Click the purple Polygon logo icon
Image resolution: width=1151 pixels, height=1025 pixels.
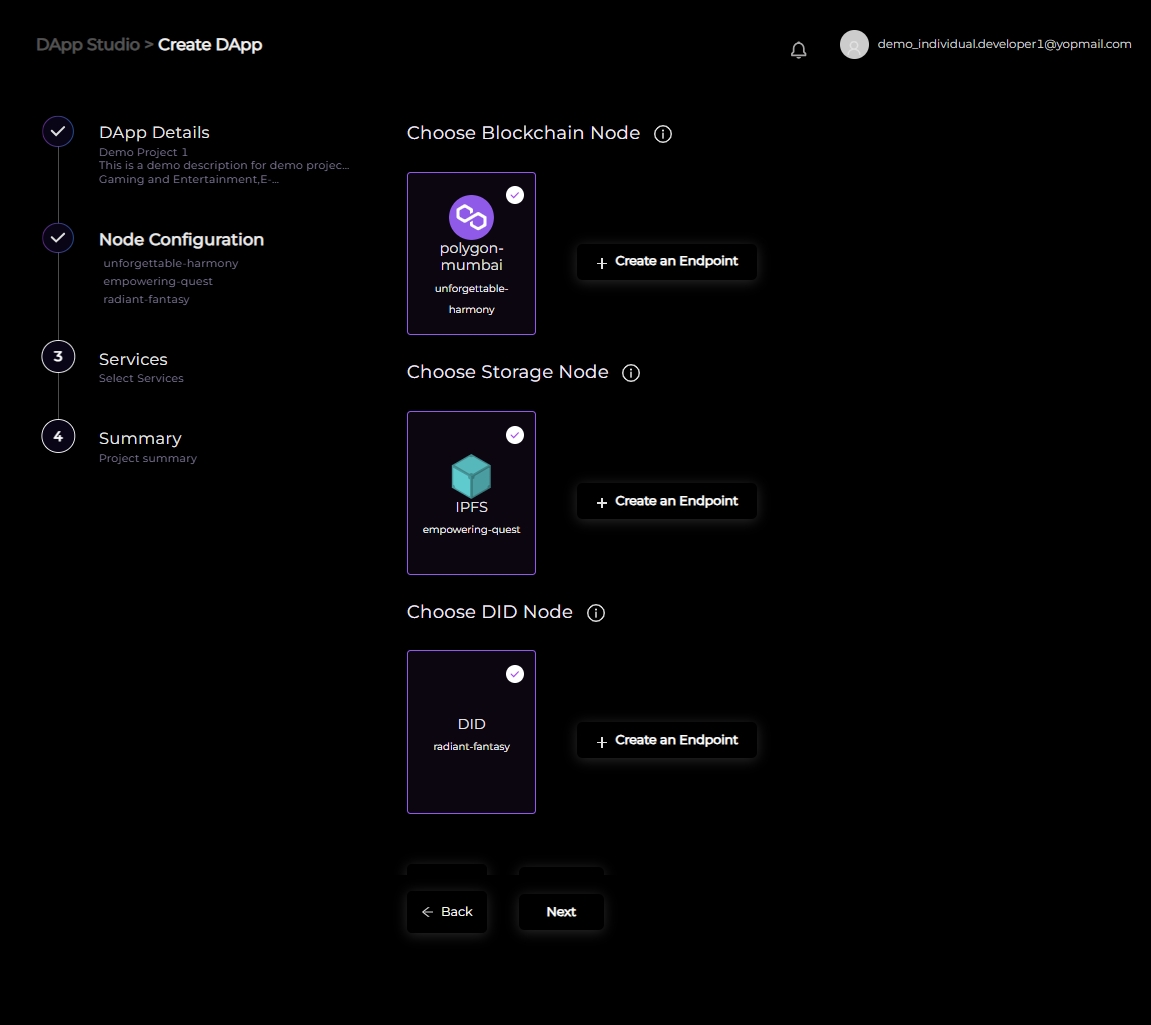coord(471,217)
